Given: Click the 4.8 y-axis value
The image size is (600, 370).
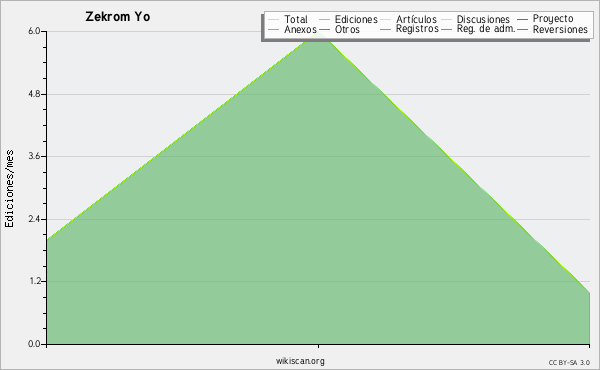Looking at the screenshot, I should tap(34, 94).
